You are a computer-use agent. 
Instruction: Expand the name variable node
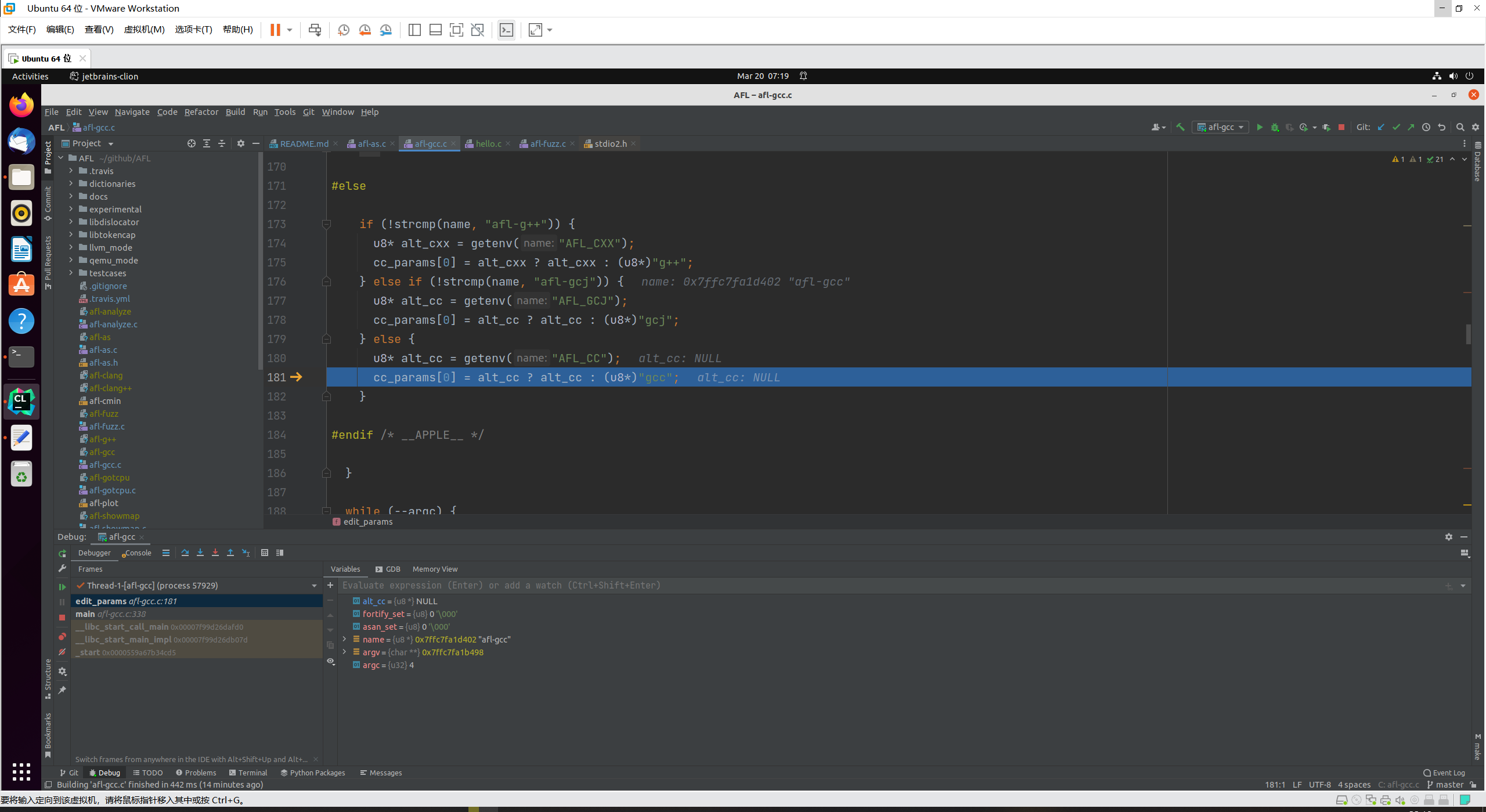pos(344,639)
